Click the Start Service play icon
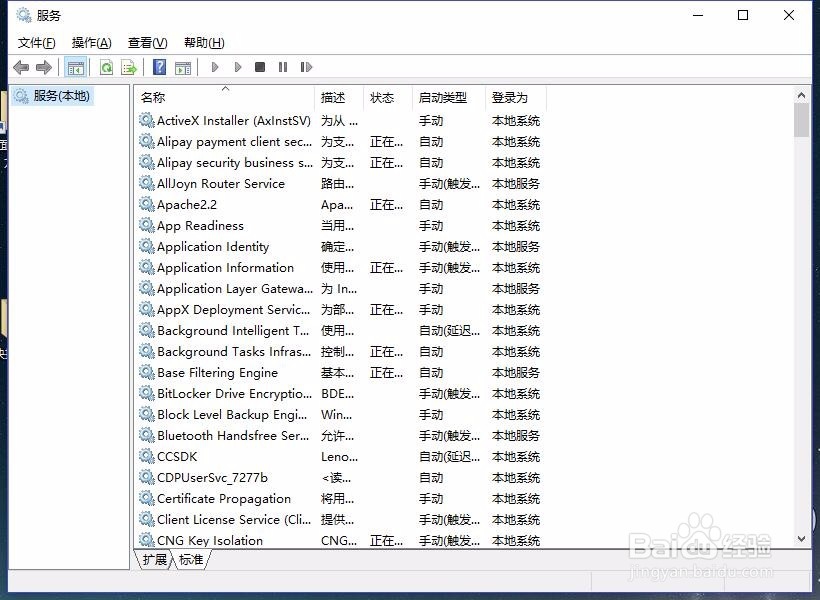The image size is (820, 600). click(215, 67)
